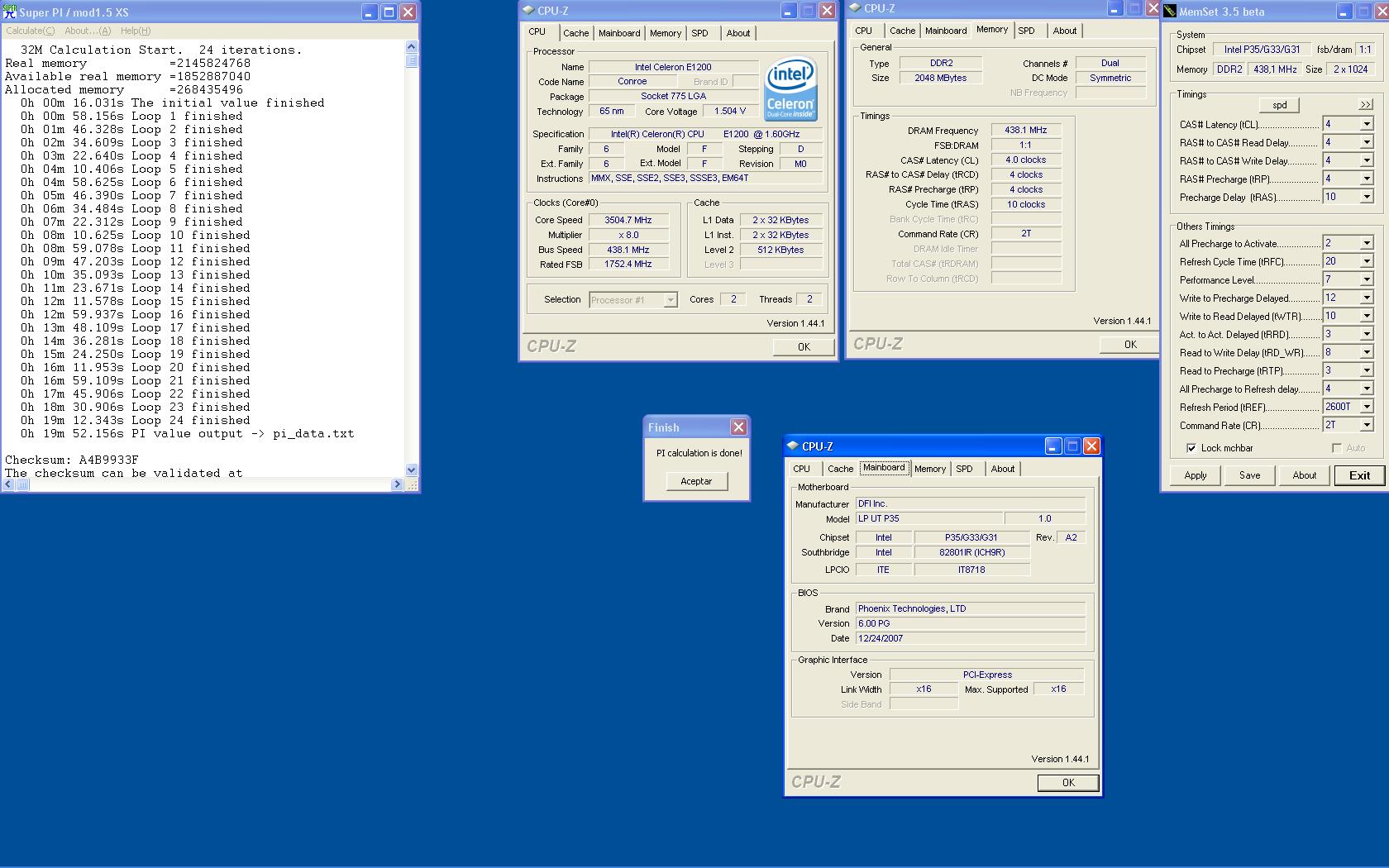Viewport: 1389px width, 868px height.
Task: Click OK in the CPU-Z Mainboard window
Action: coord(1068,782)
